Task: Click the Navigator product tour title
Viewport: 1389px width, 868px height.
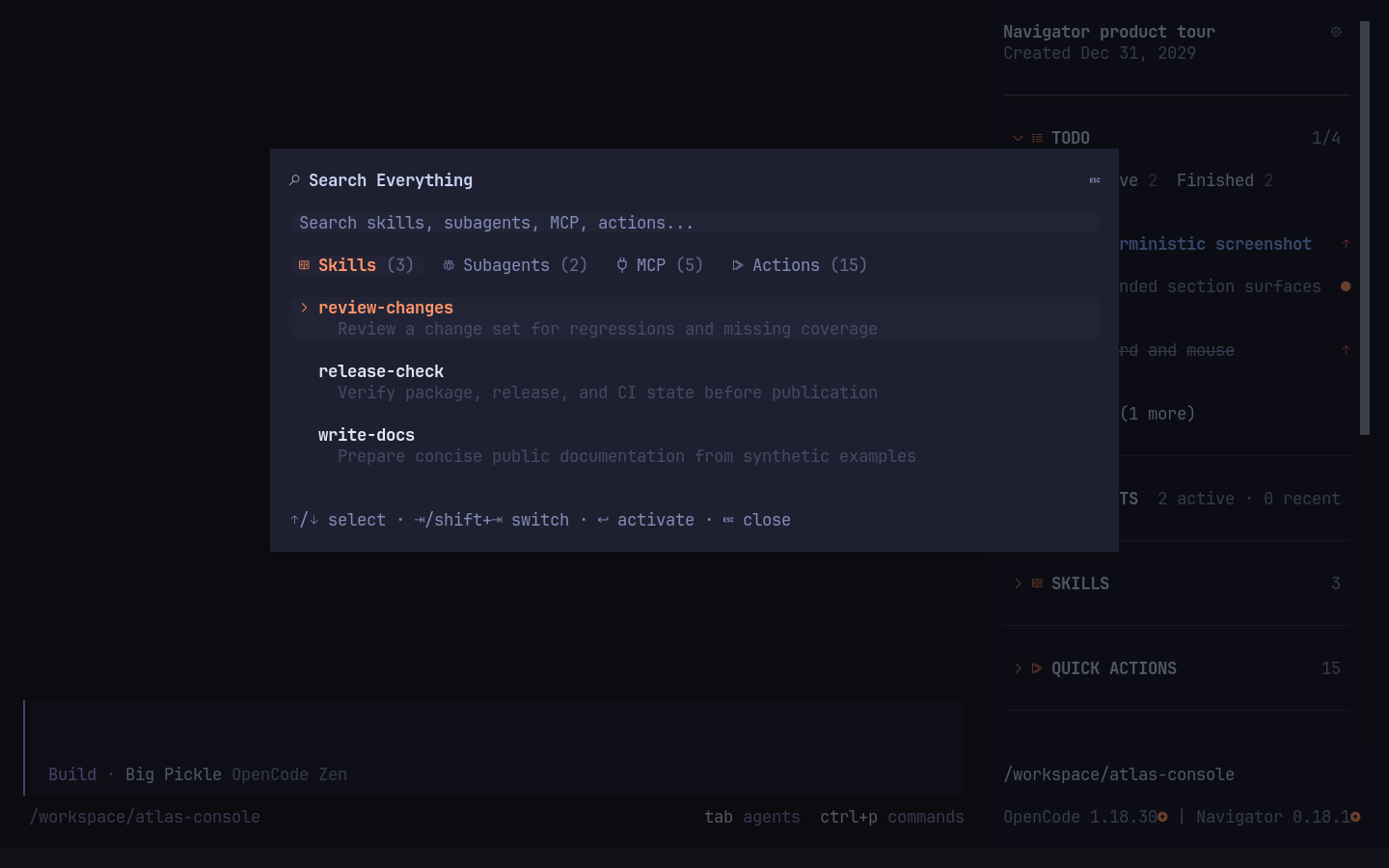Action: (x=1109, y=32)
